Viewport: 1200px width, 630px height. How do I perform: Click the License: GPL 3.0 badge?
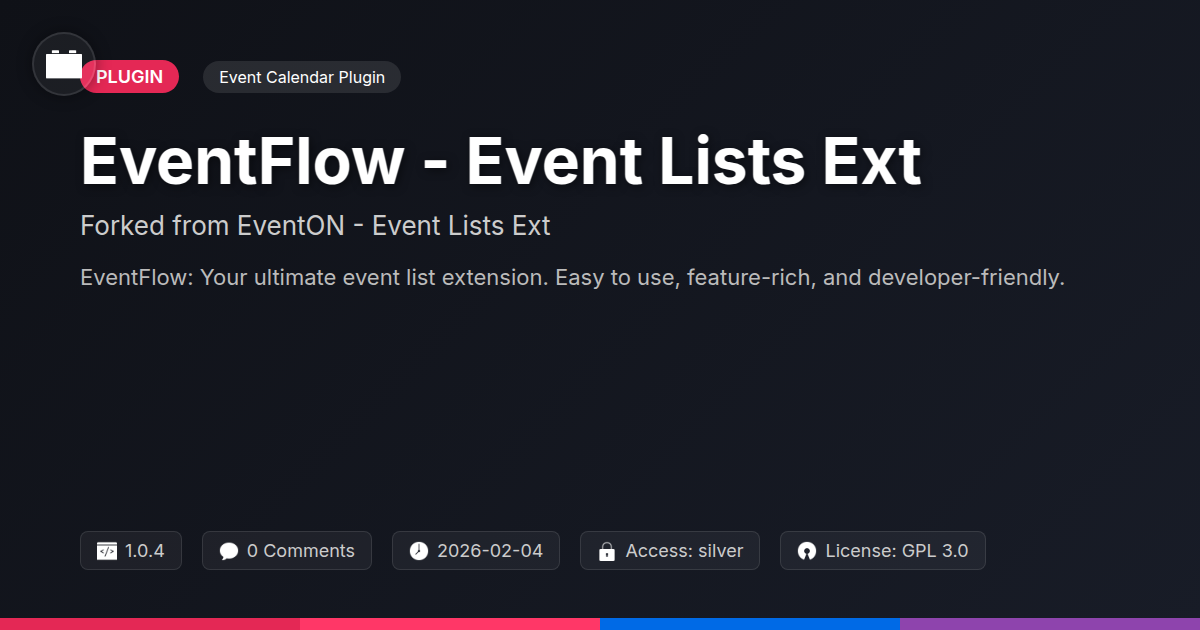[x=883, y=551]
